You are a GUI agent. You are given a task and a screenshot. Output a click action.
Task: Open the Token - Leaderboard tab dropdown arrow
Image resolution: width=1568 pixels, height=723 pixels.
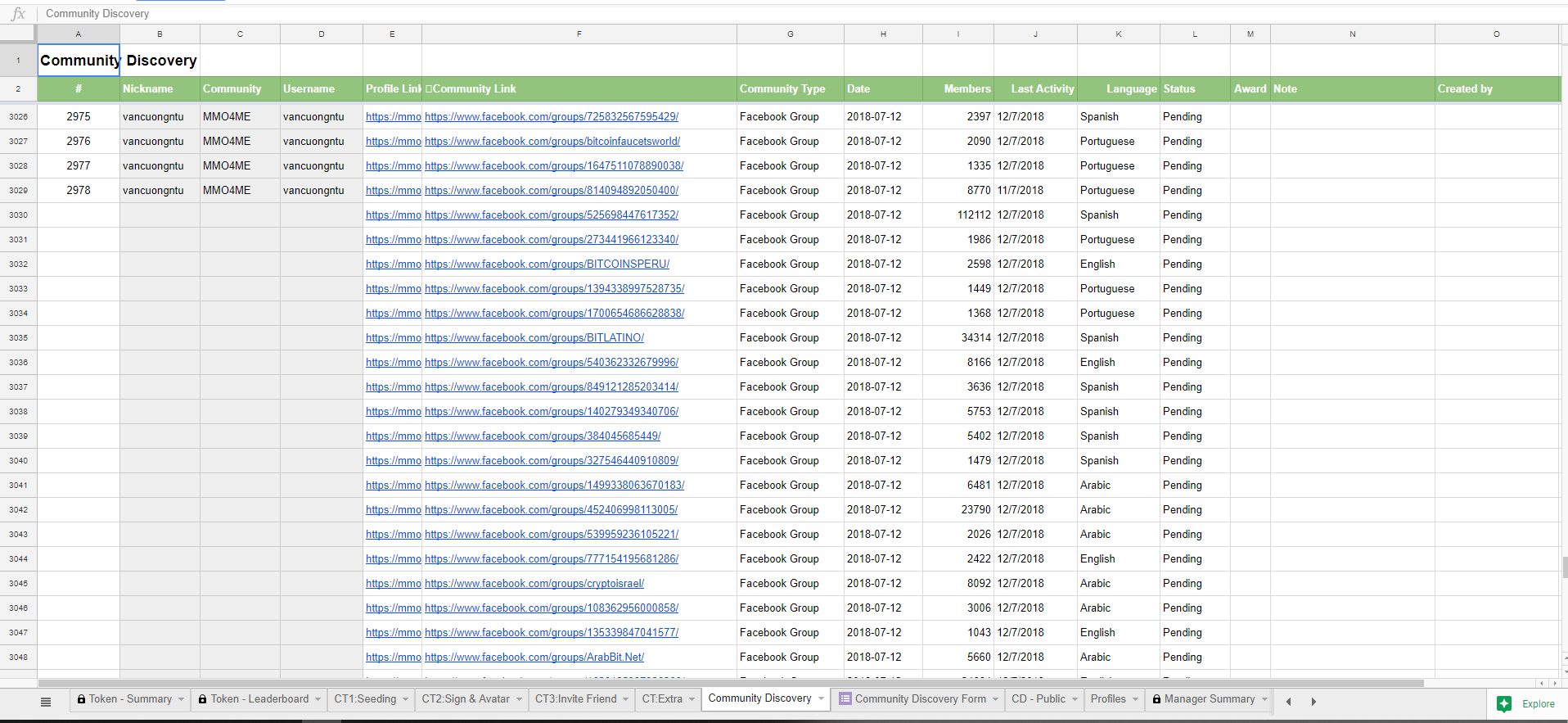318,699
